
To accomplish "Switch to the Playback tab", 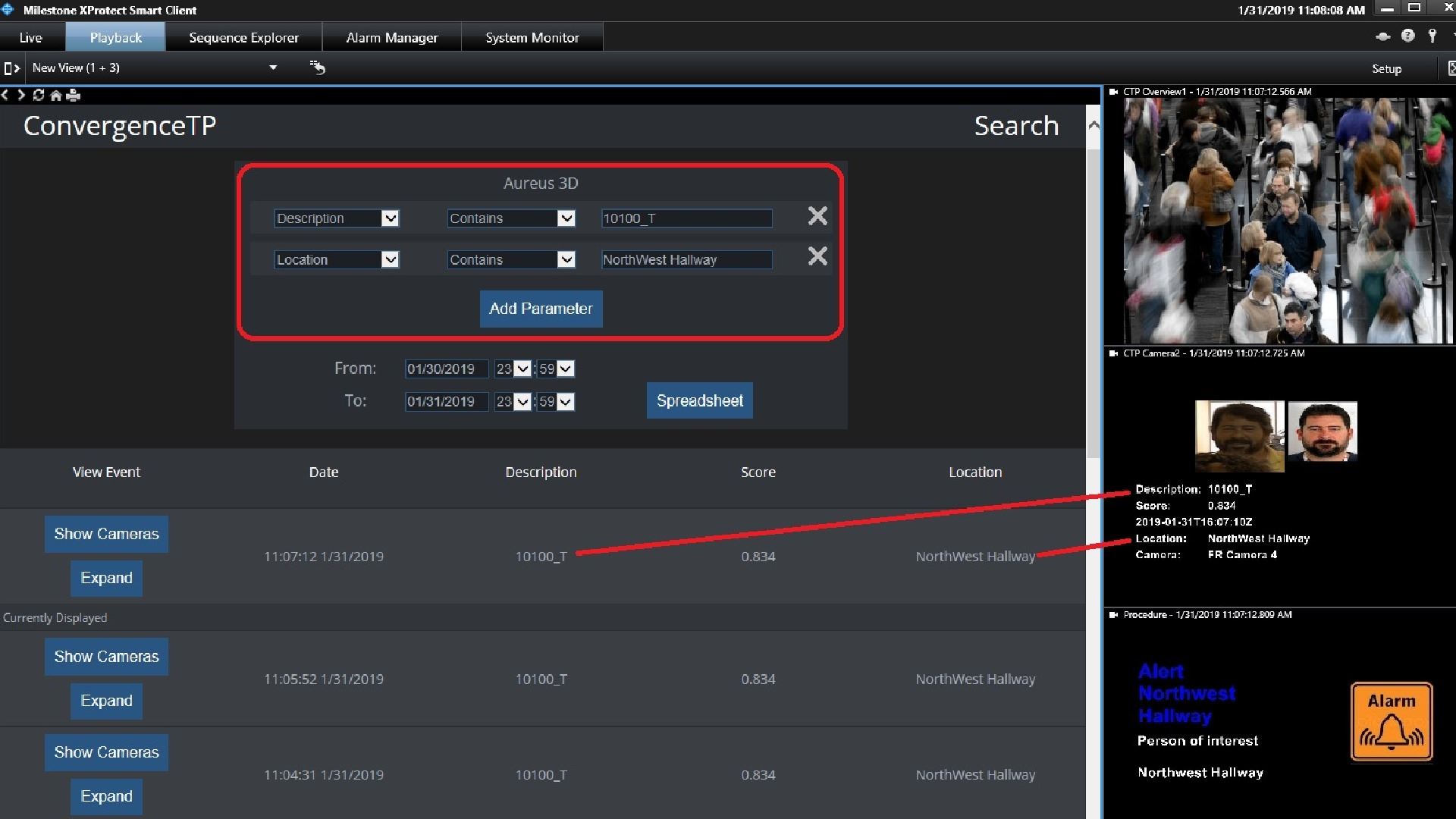I will pyautogui.click(x=115, y=37).
